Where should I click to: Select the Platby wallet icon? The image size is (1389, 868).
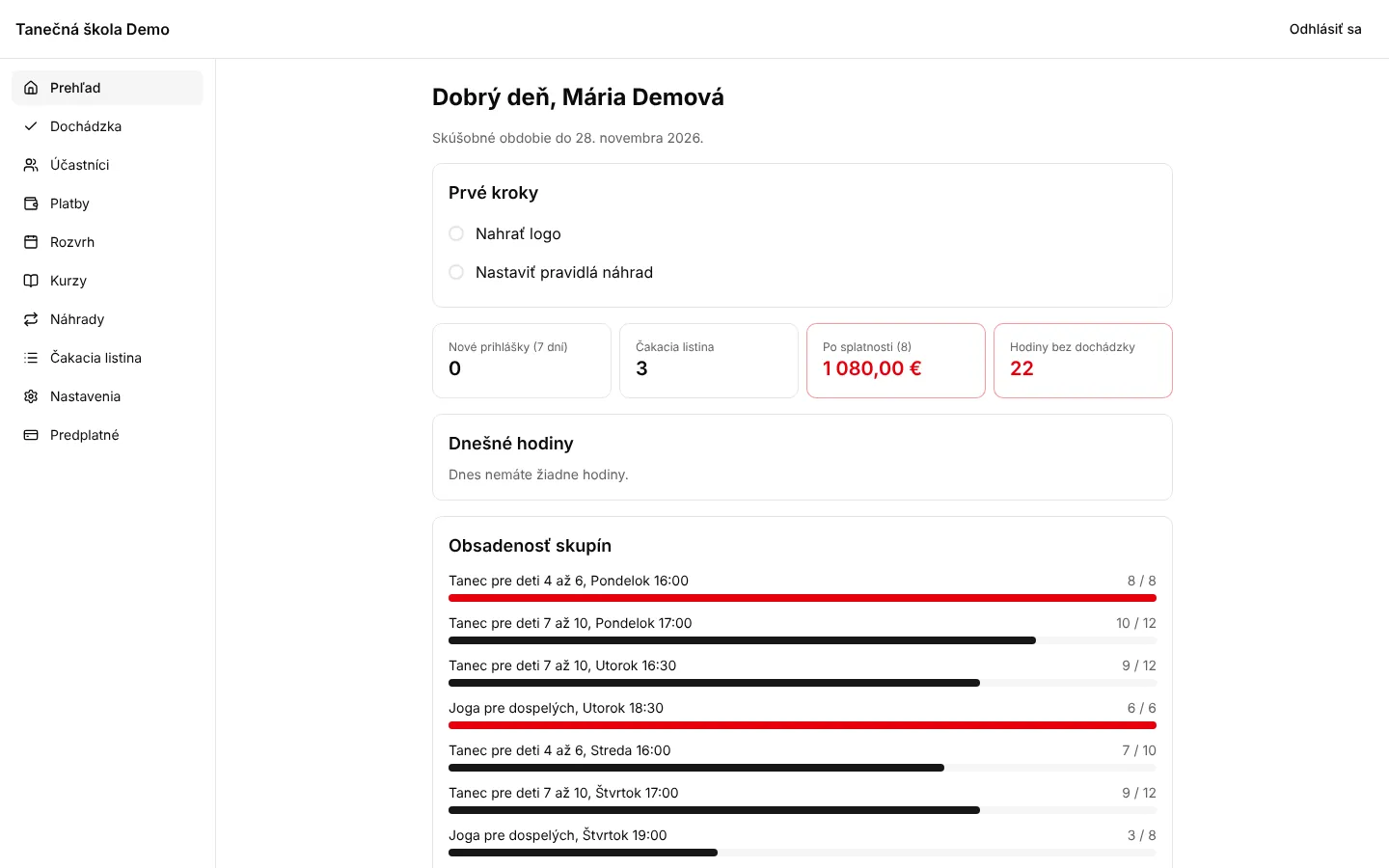coord(31,203)
